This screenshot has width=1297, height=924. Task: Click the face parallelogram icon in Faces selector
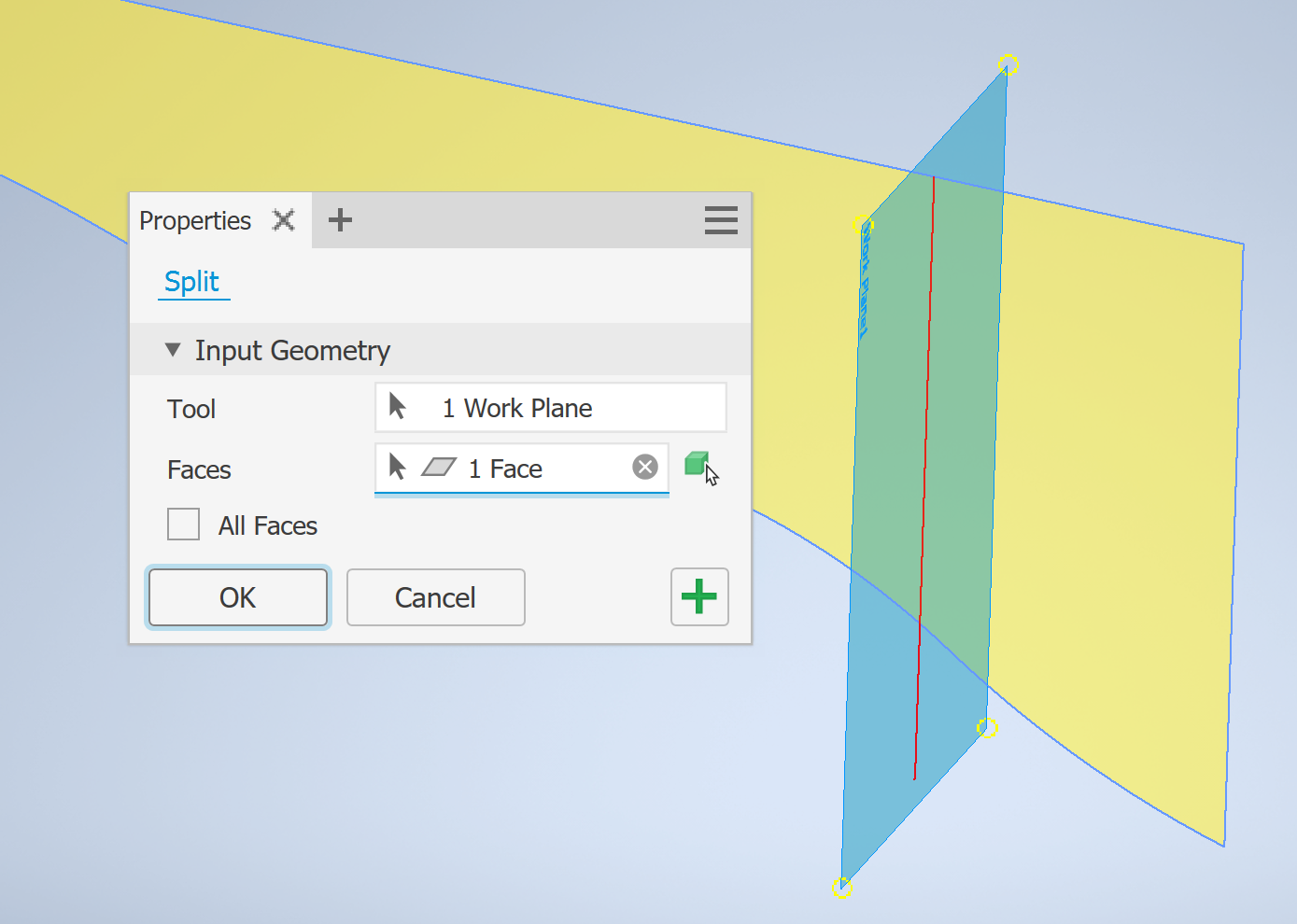click(x=439, y=468)
